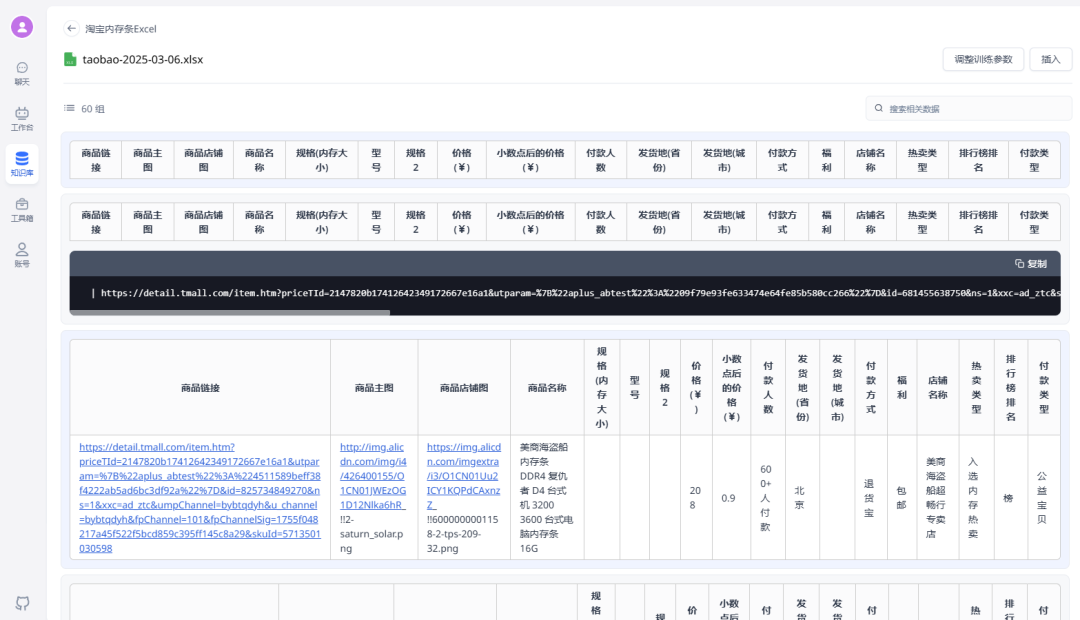Click the 0.9 decimal price cell

(x=729, y=497)
